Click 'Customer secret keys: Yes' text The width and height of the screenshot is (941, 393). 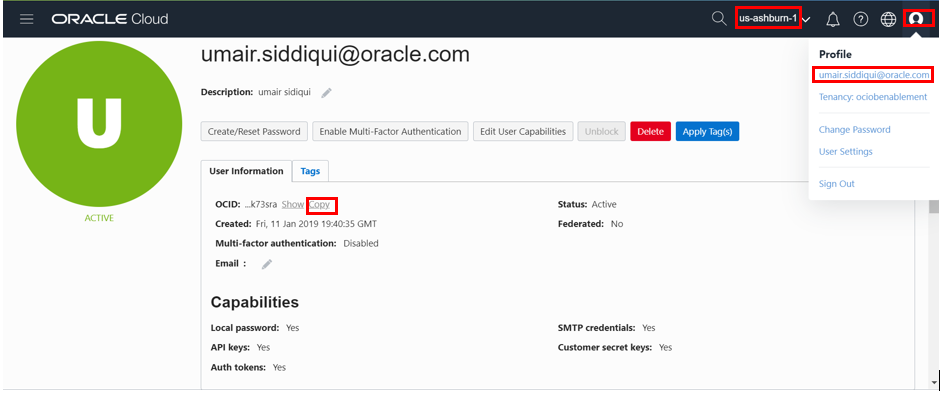click(615, 347)
